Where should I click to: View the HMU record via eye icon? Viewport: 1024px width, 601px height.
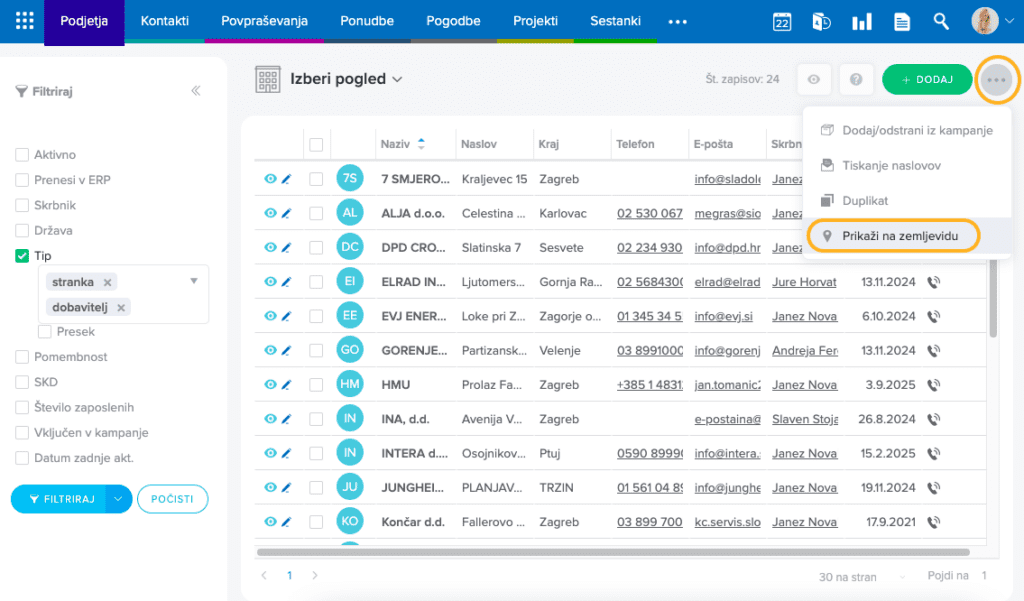pos(270,385)
